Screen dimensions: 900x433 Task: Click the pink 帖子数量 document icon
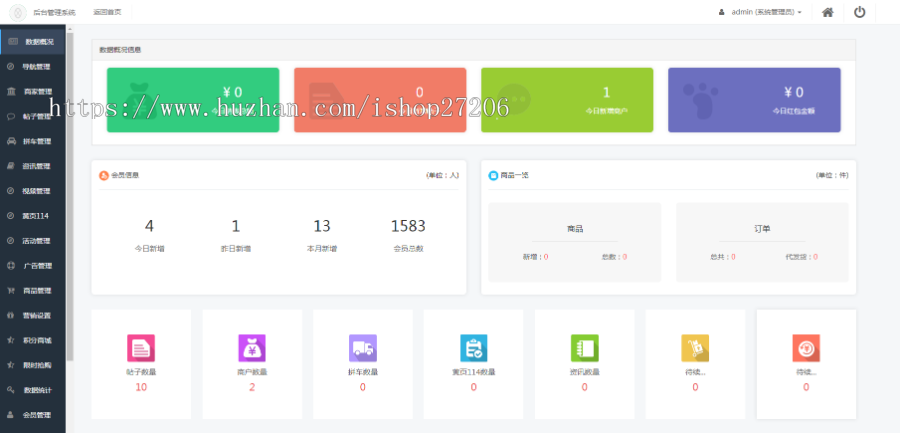click(x=141, y=348)
